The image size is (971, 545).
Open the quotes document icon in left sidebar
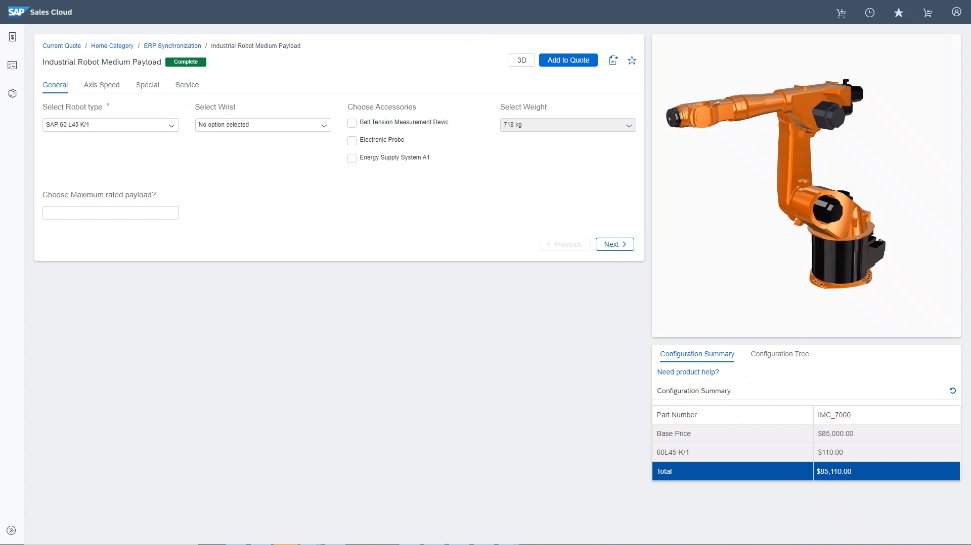(12, 37)
